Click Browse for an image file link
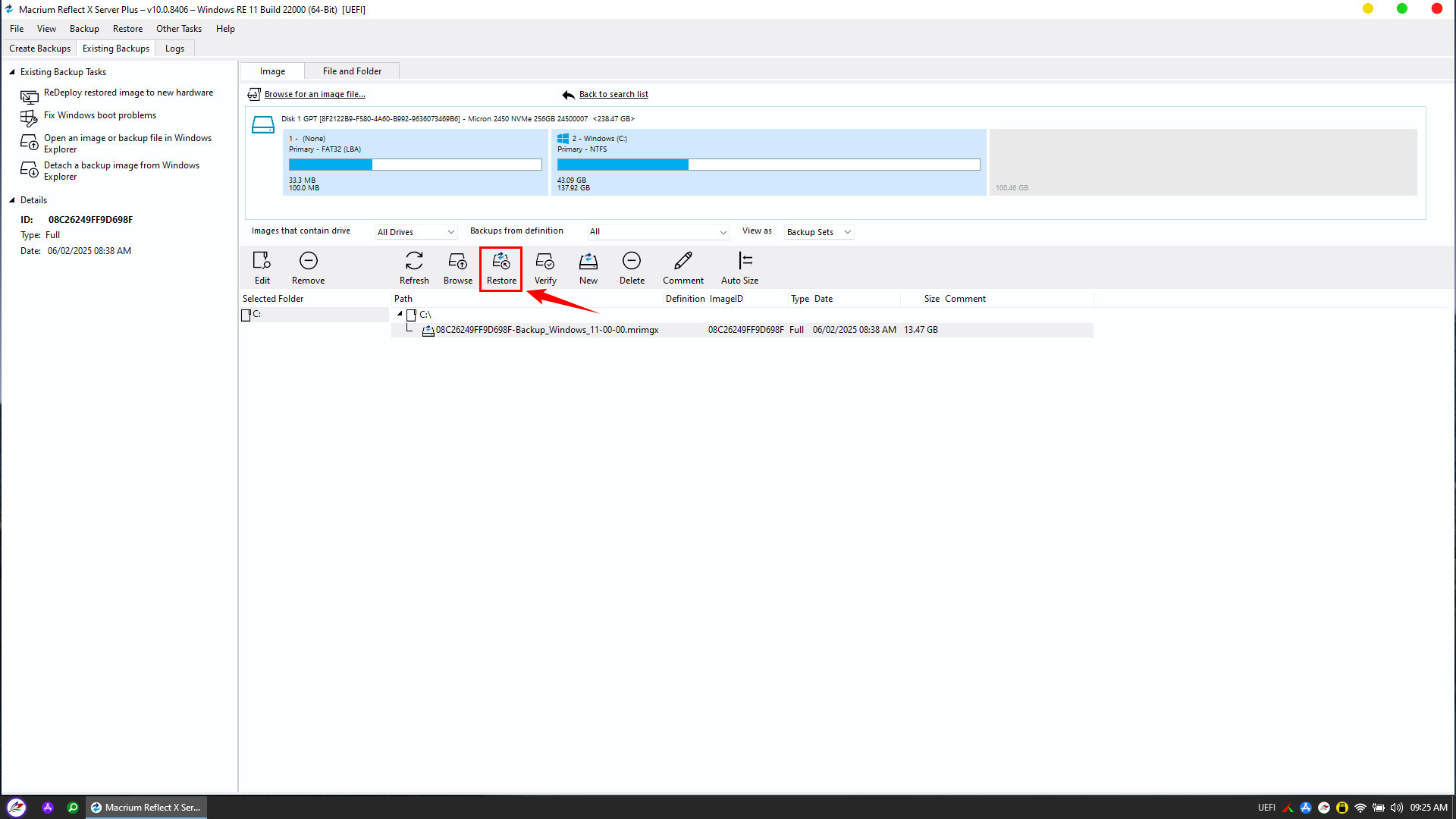Viewport: 1456px width, 819px height. click(x=315, y=95)
